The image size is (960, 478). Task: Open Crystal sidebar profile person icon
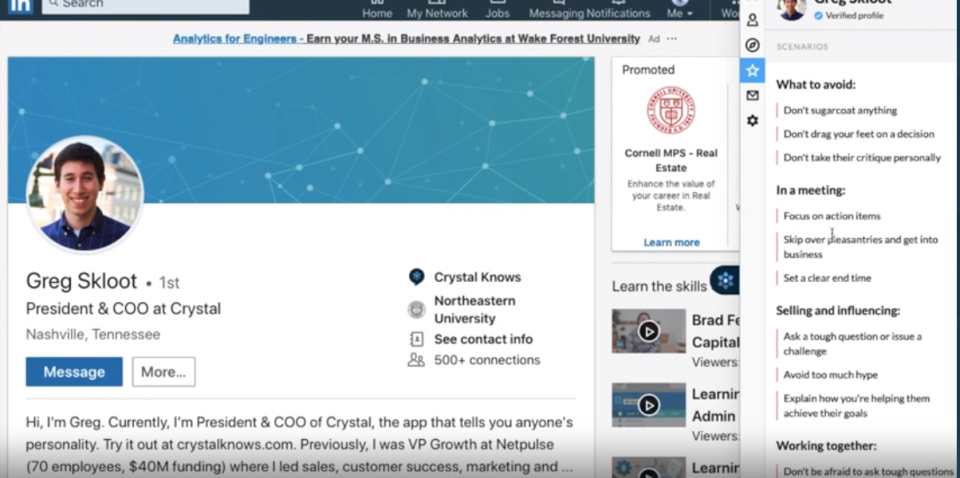(x=753, y=19)
